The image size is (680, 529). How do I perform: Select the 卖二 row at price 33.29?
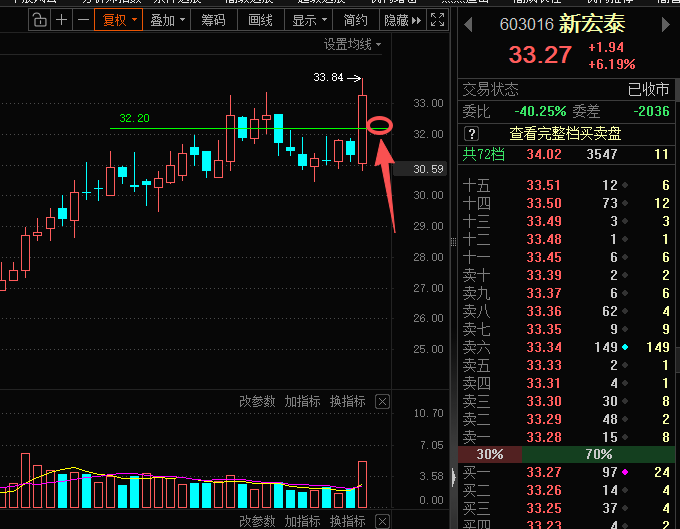coord(566,419)
